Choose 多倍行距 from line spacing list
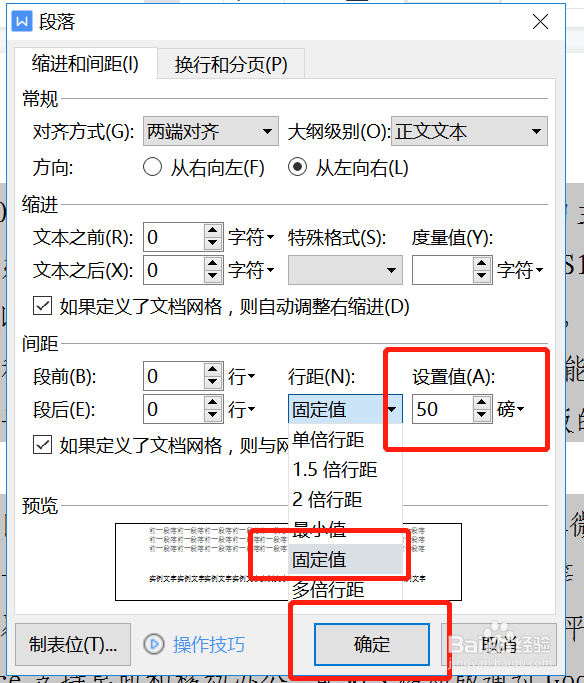584x683 pixels. tap(345, 589)
